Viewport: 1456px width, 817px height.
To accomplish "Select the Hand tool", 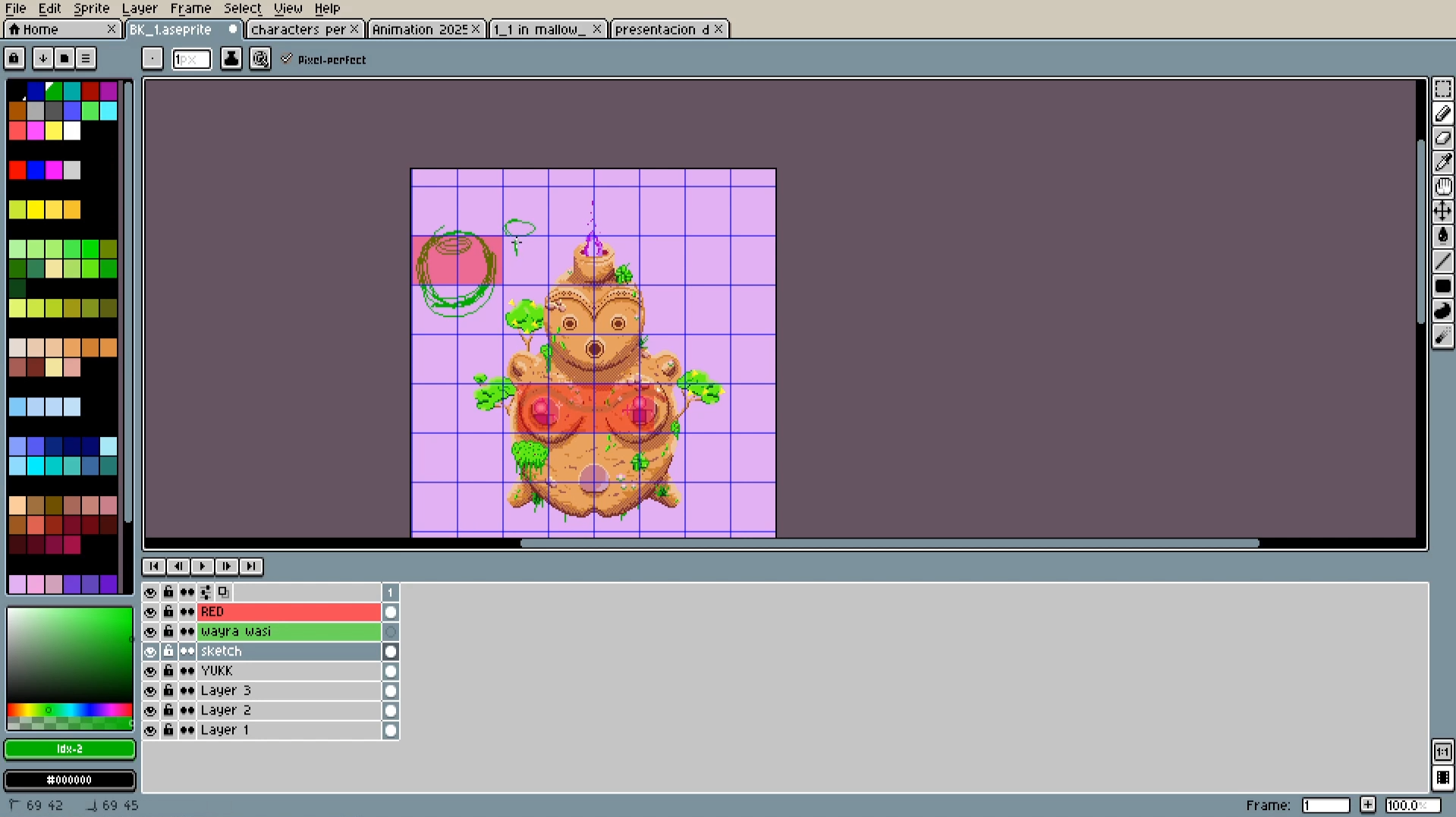I will point(1442,187).
